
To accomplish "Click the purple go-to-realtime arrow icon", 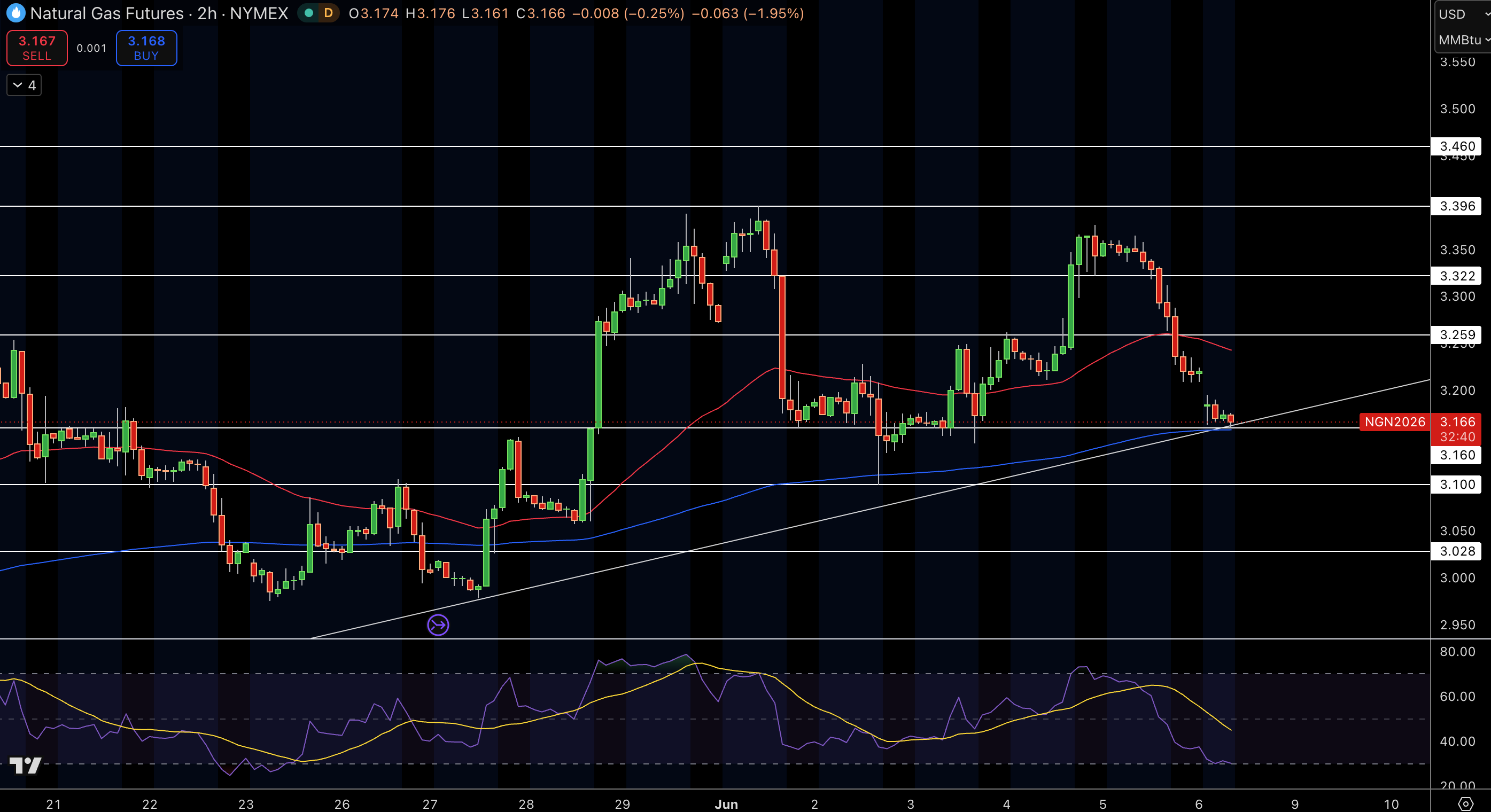I will tap(438, 624).
